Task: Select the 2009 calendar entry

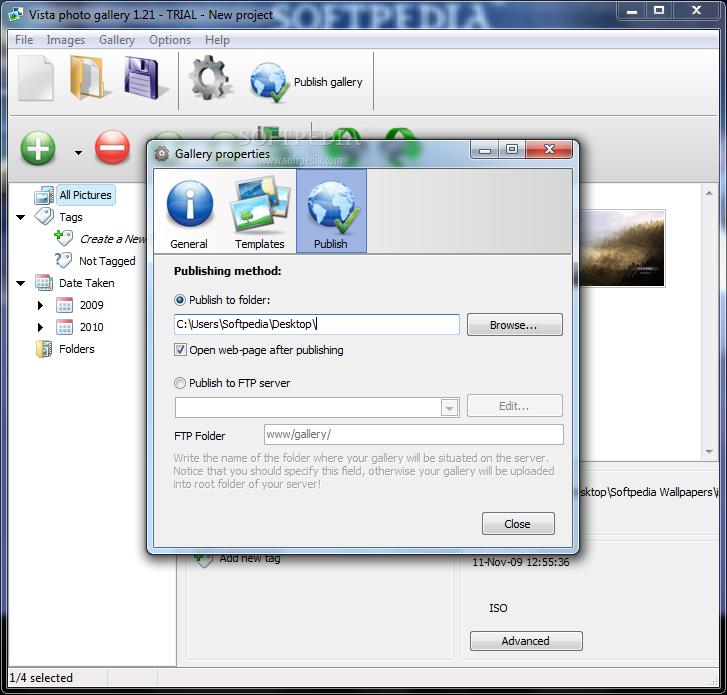Action: (x=91, y=305)
